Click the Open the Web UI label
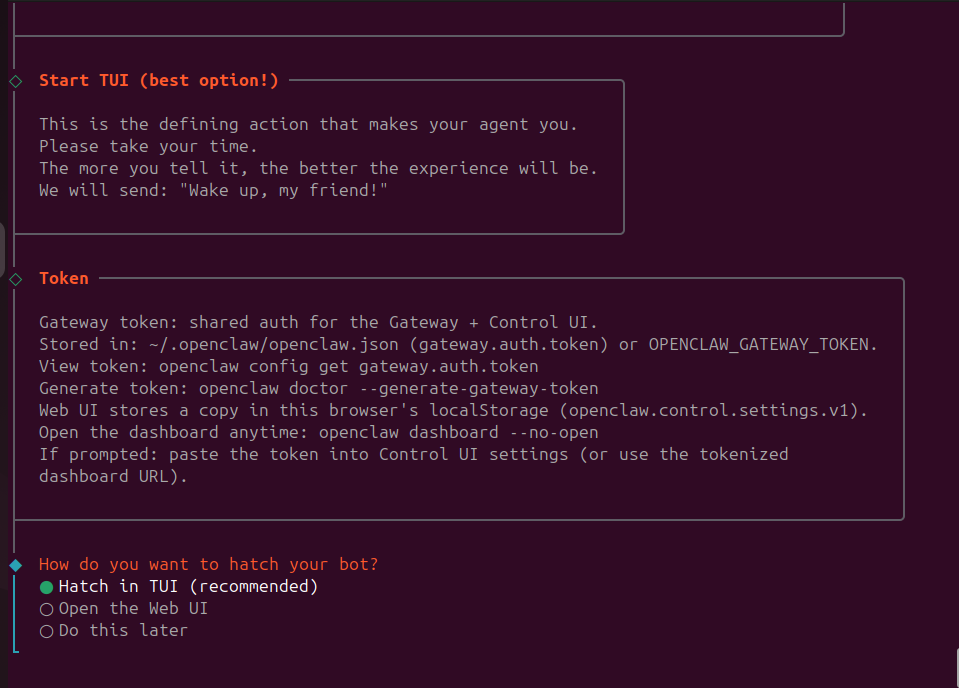Screen dimensions: 959x688 (133, 609)
